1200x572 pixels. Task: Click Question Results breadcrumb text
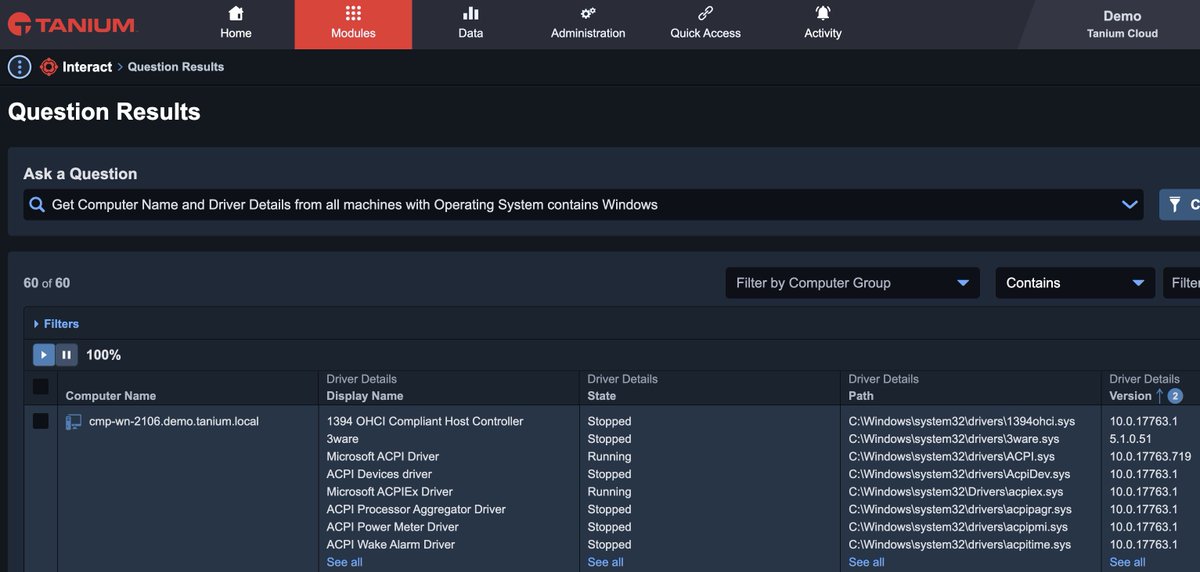[176, 67]
